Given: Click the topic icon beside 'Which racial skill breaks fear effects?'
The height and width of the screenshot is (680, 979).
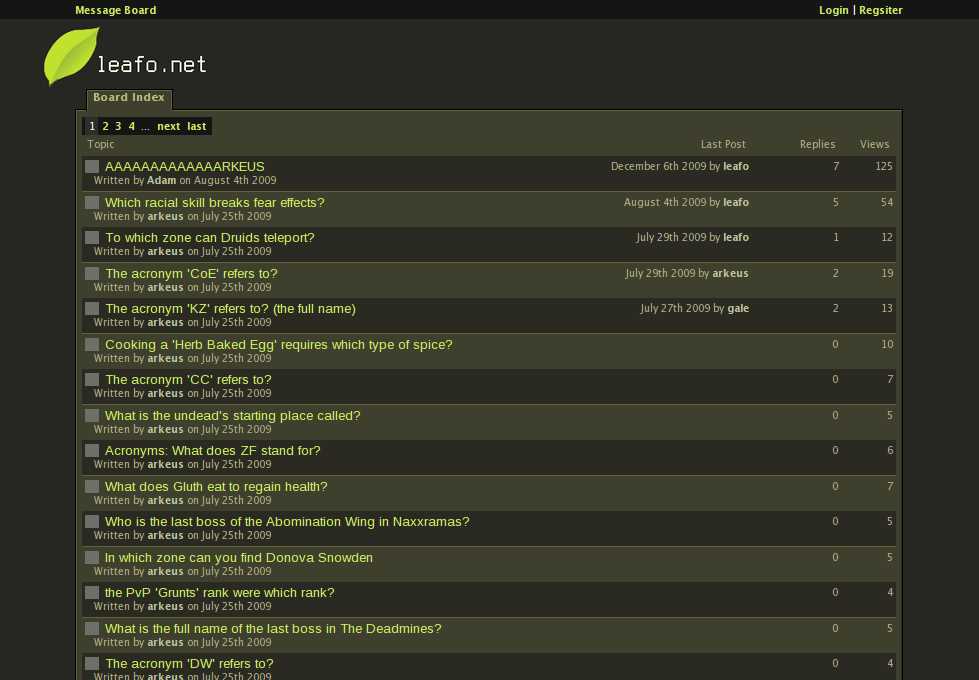Looking at the screenshot, I should point(91,202).
